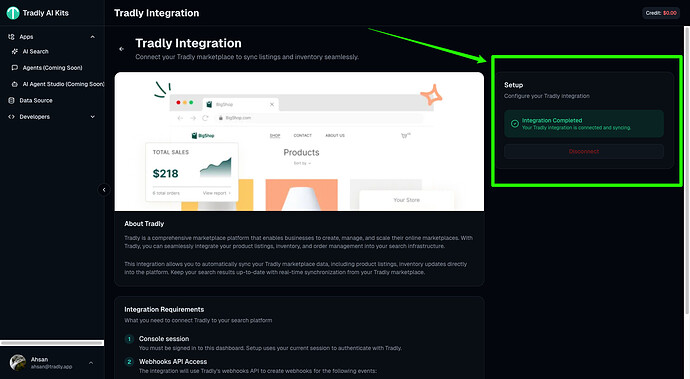Click the Credit $0.00 badge
The image size is (690, 379).
click(661, 13)
